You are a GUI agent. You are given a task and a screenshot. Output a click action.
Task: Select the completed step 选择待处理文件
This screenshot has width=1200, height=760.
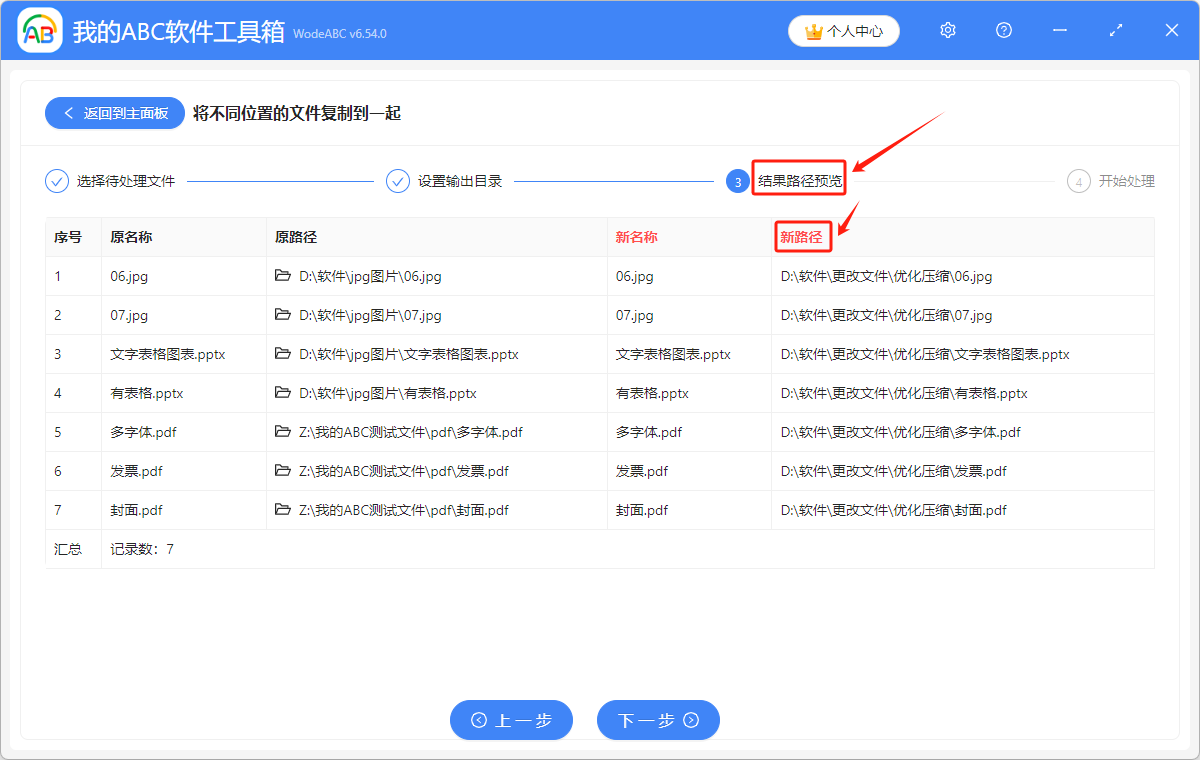point(107,181)
